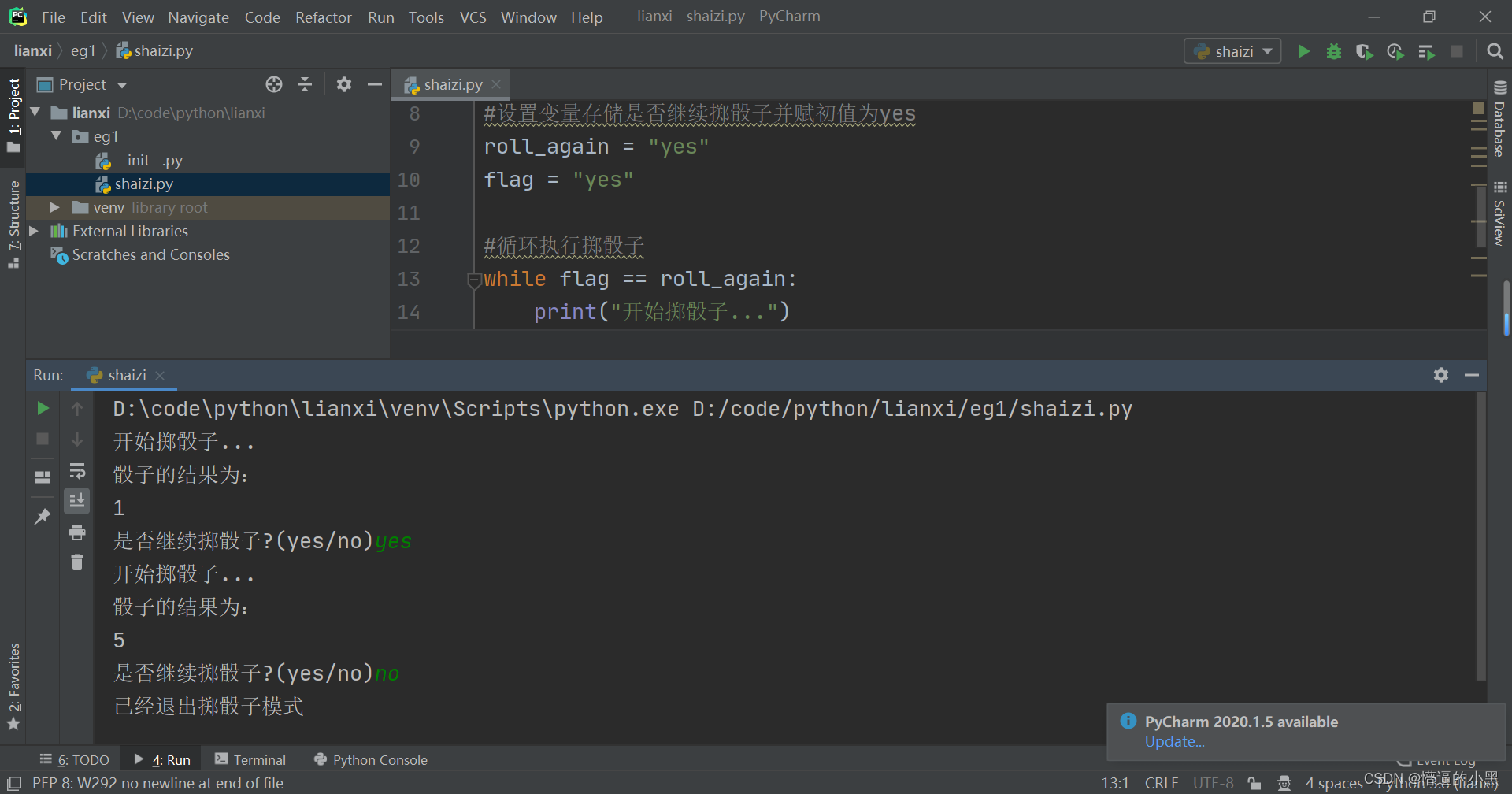Image resolution: width=1512 pixels, height=794 pixels.
Task: Toggle scroll-to-end in Run console
Action: click(77, 501)
